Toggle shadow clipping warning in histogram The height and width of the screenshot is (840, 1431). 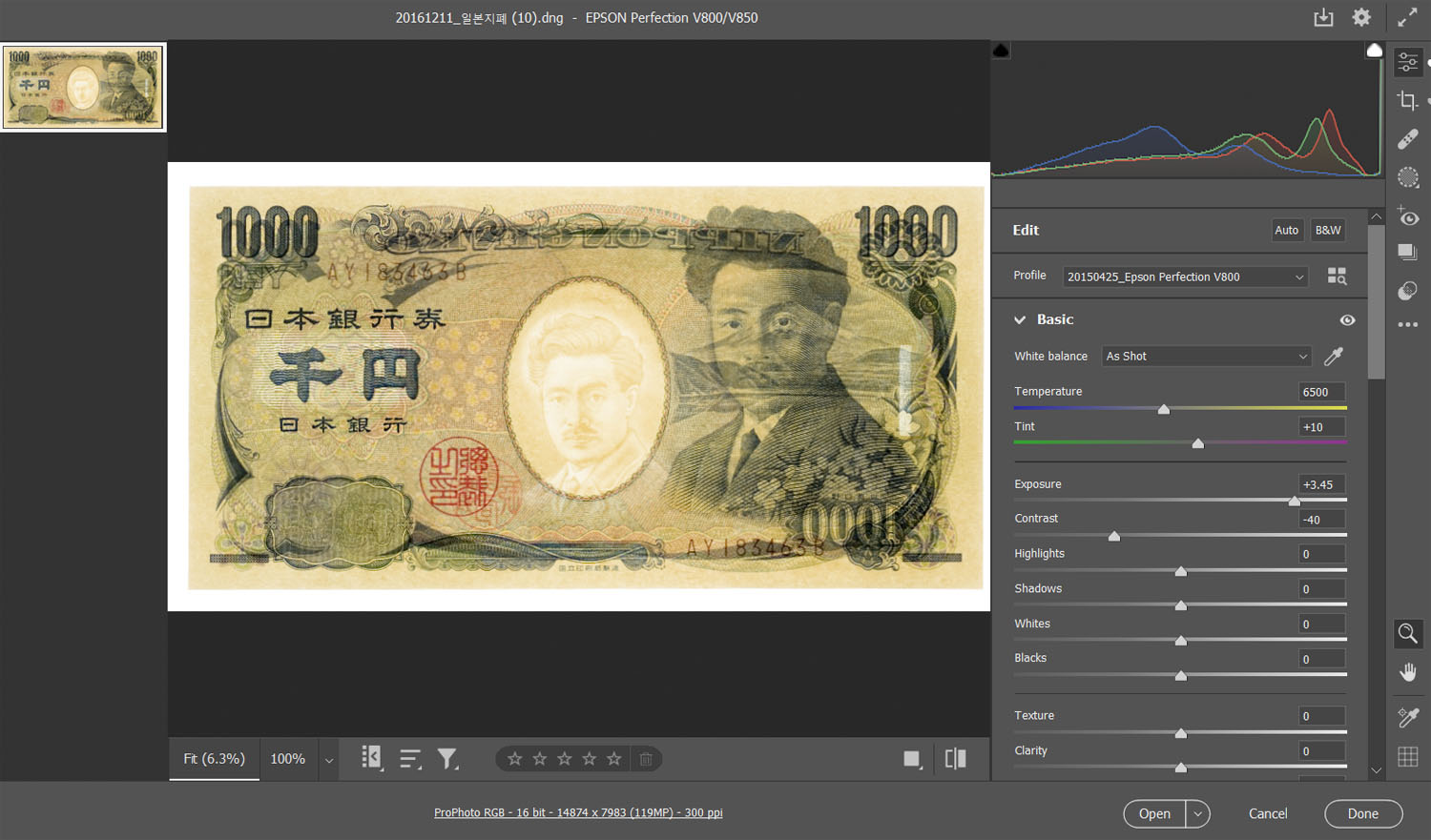(x=1001, y=51)
